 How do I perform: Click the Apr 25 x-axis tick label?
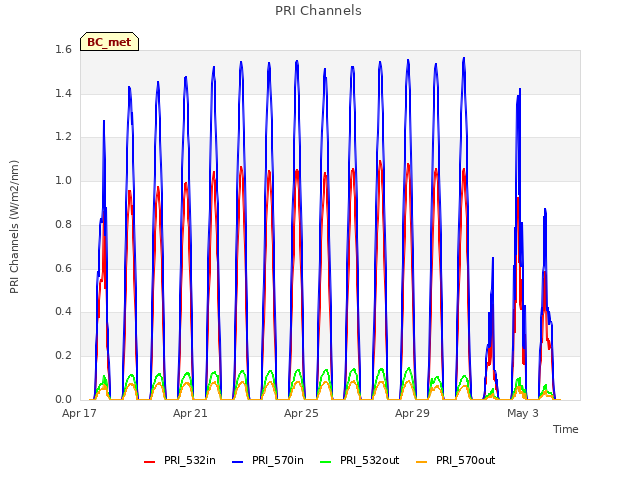301,413
